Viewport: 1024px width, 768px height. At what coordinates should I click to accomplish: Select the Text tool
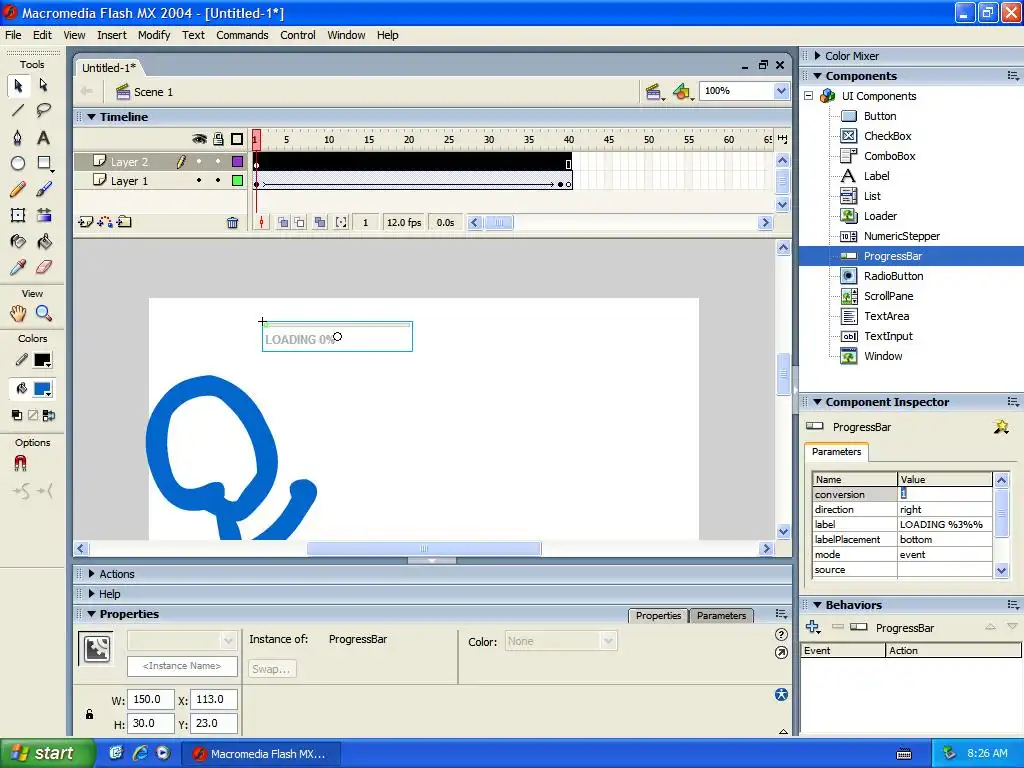pyautogui.click(x=43, y=137)
